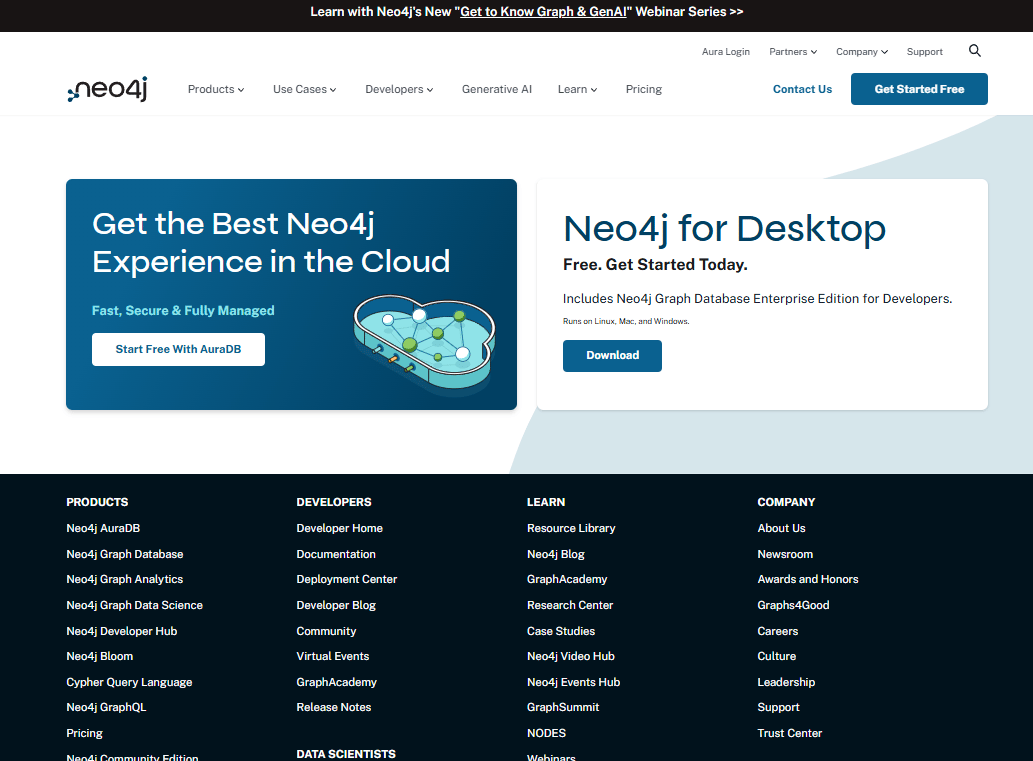The width and height of the screenshot is (1033, 761).
Task: Open Neo4j Bloom footer link
Action: 99,656
